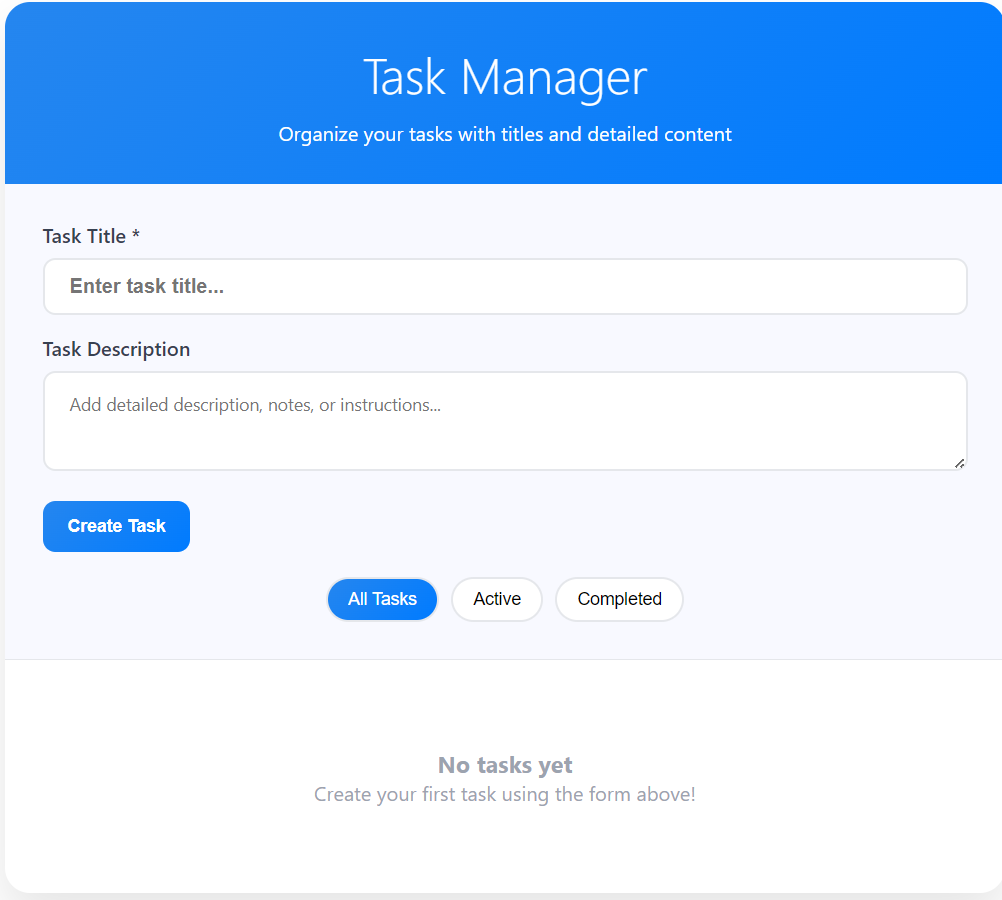This screenshot has width=1002, height=900.
Task: Click the Enter task title input field
Action: coord(504,287)
